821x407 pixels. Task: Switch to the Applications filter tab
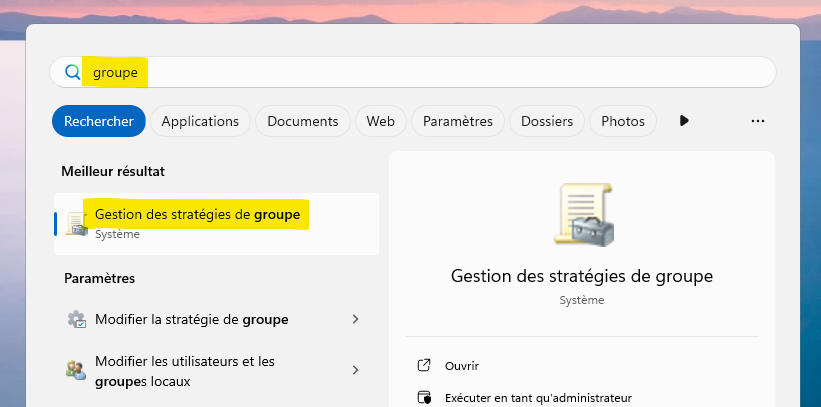[200, 121]
